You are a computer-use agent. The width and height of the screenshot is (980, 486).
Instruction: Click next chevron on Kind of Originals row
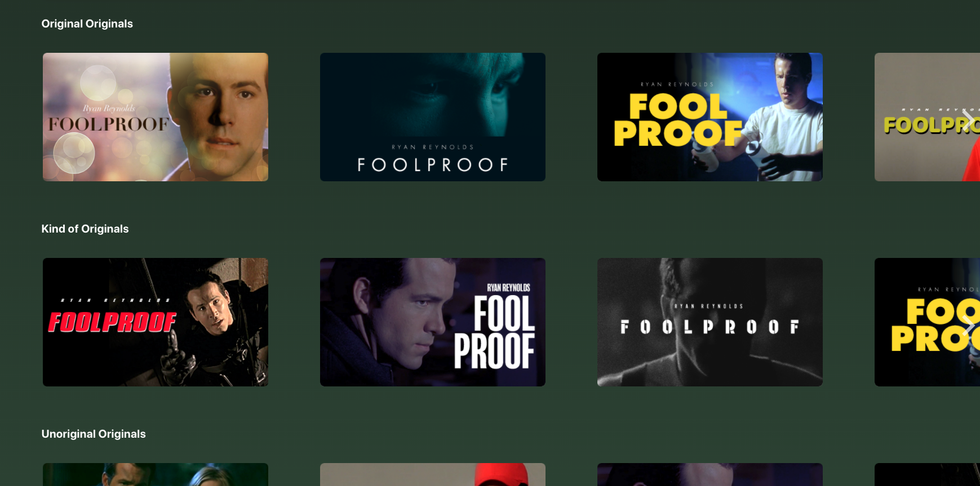[968, 324]
